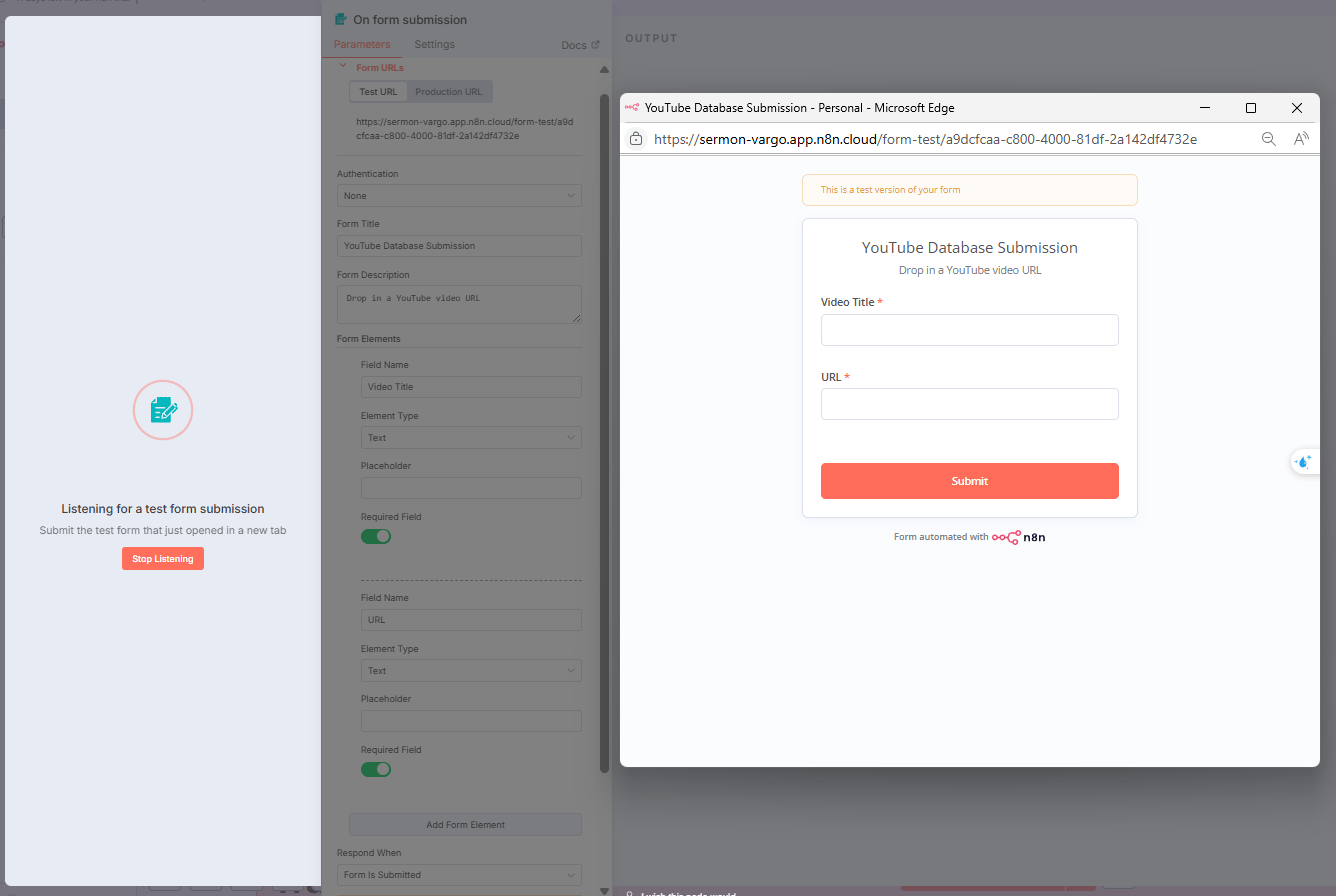
Task: Click the parameters panel scrollbar thumb
Action: coord(604,432)
